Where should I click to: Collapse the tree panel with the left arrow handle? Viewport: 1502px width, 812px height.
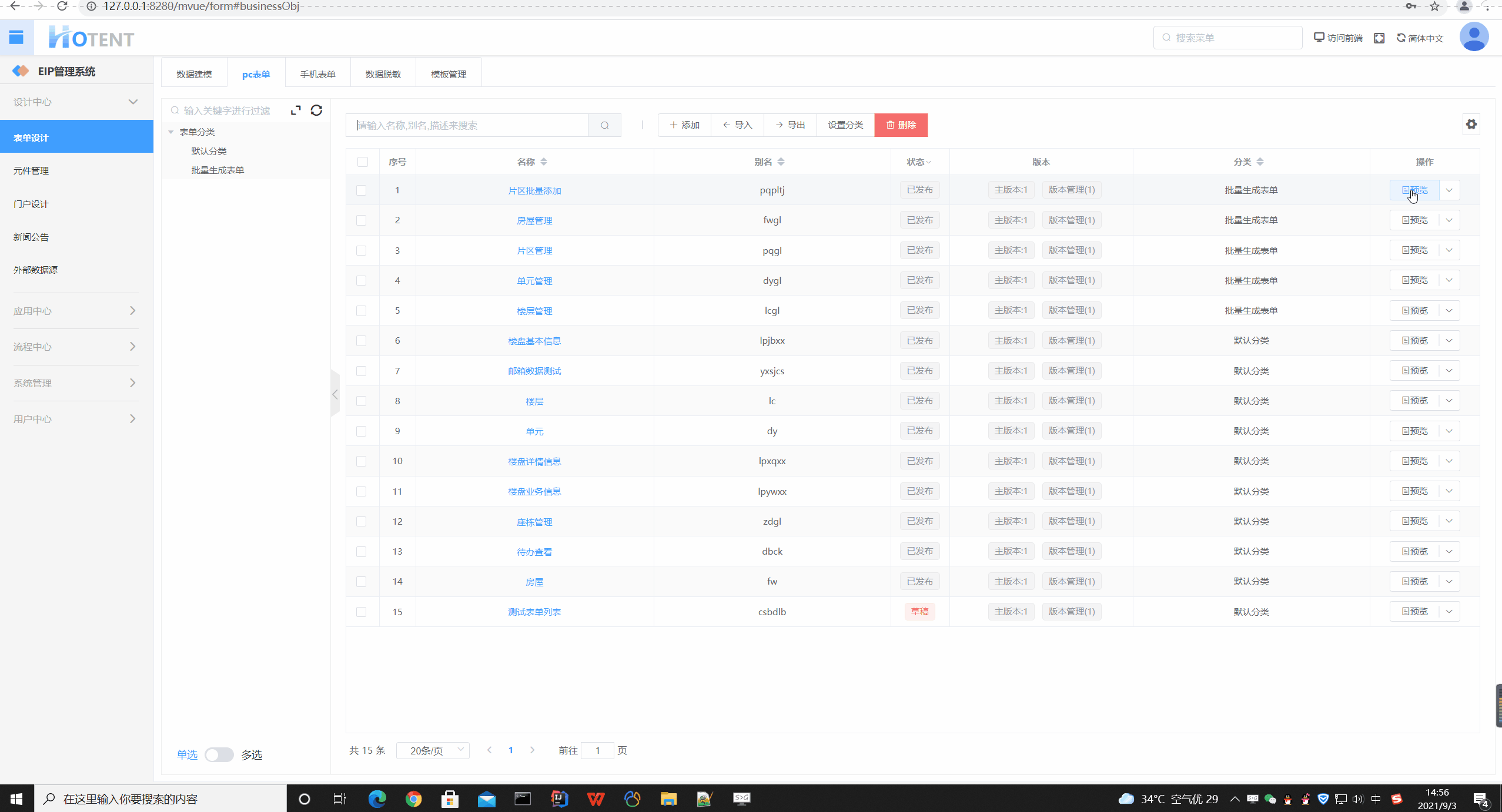(335, 394)
